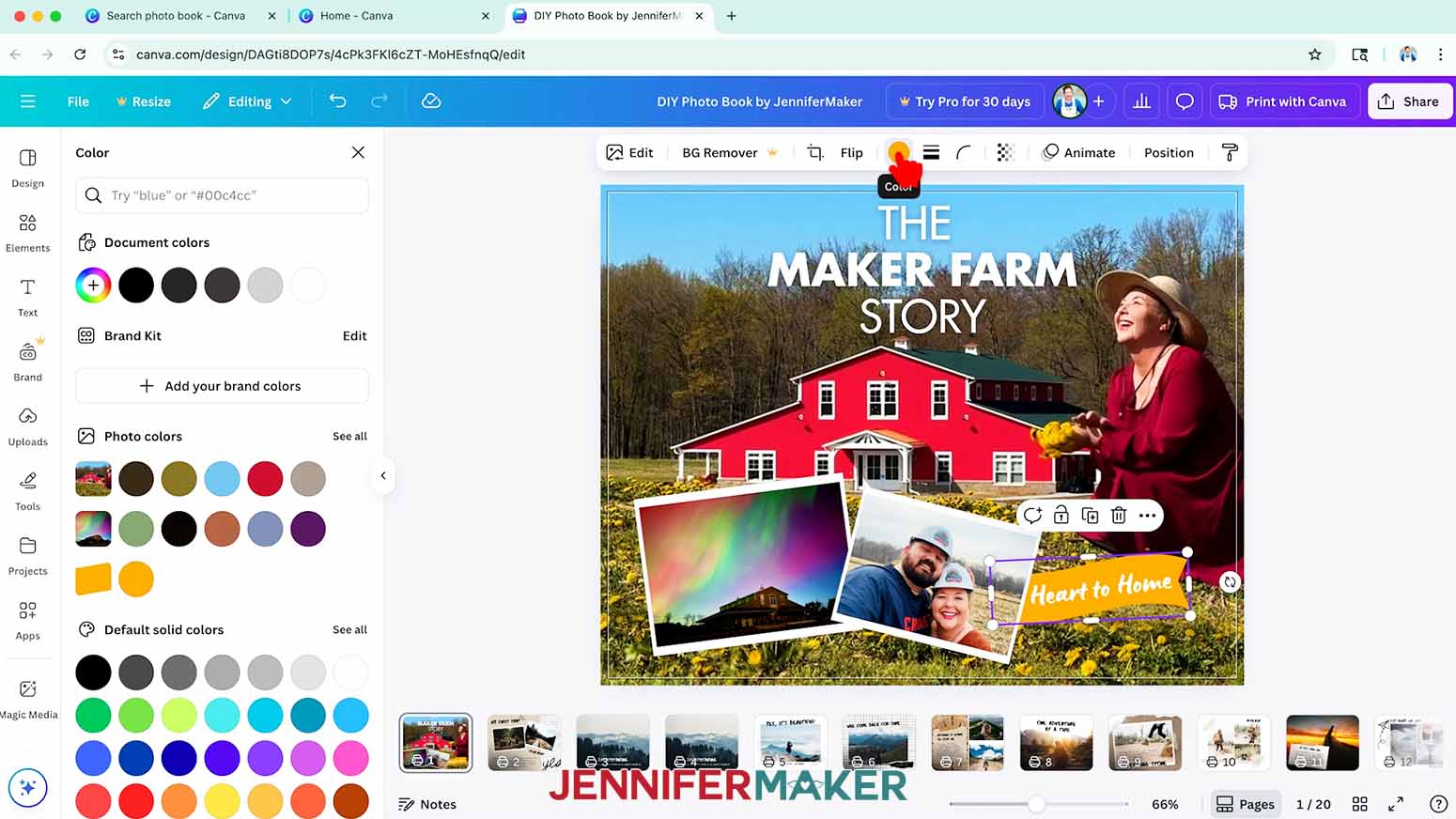Add a new document color

click(93, 286)
